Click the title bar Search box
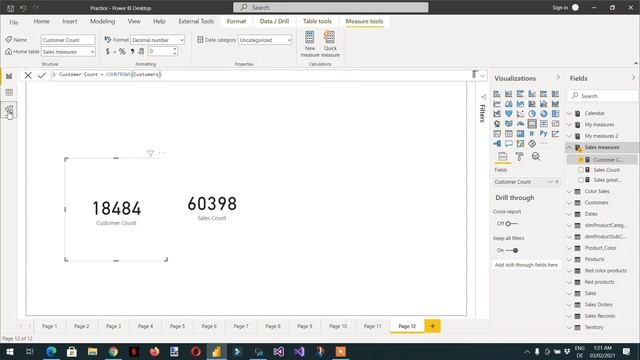The width and height of the screenshot is (640, 360). tap(331, 7)
